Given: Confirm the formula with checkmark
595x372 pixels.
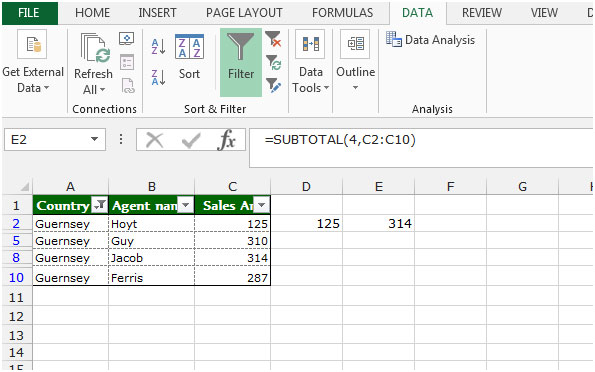Looking at the screenshot, I should coord(191,140).
